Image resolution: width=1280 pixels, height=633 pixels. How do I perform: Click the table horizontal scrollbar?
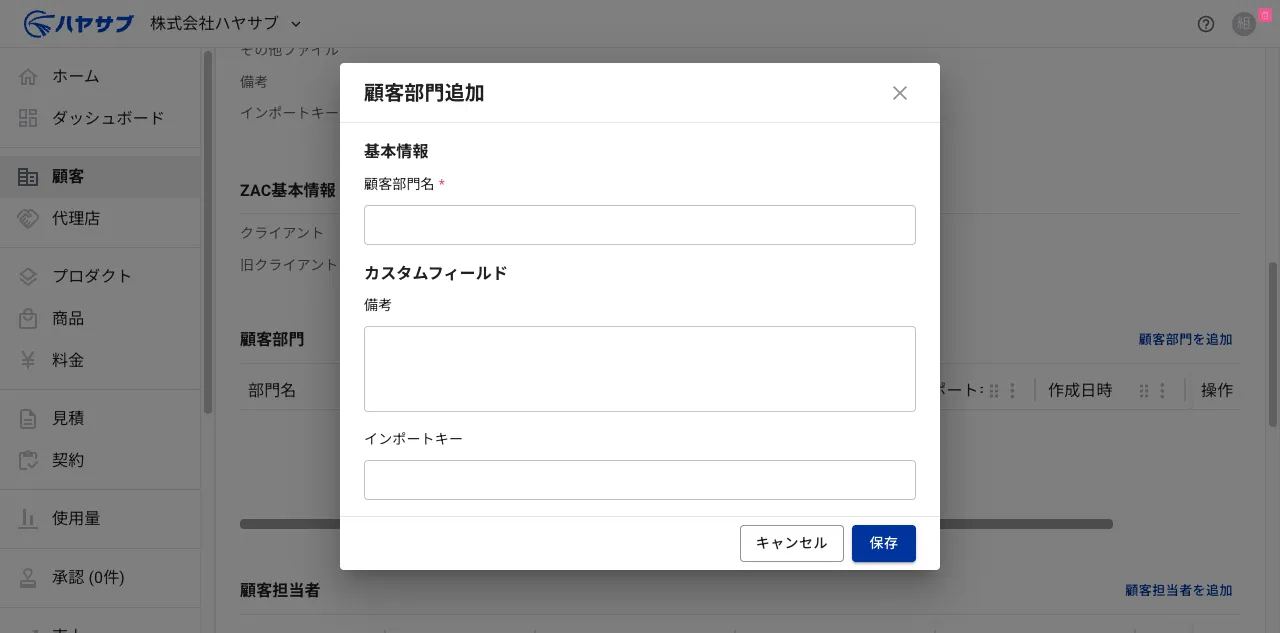click(676, 524)
